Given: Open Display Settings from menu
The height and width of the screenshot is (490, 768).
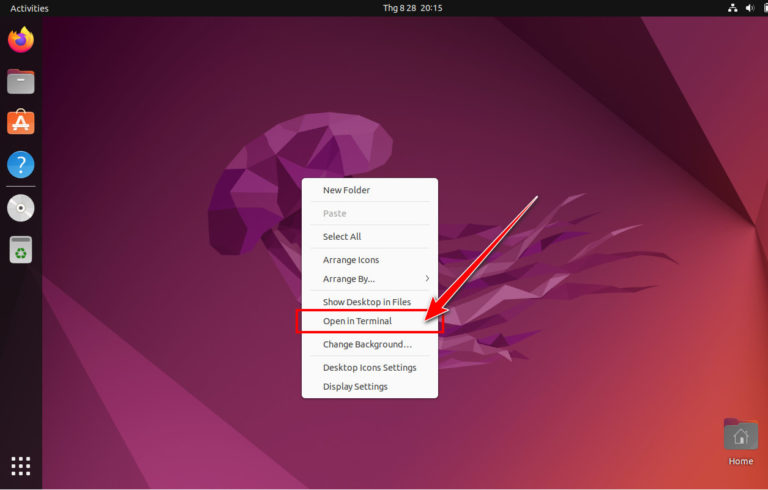Looking at the screenshot, I should coord(370,387).
